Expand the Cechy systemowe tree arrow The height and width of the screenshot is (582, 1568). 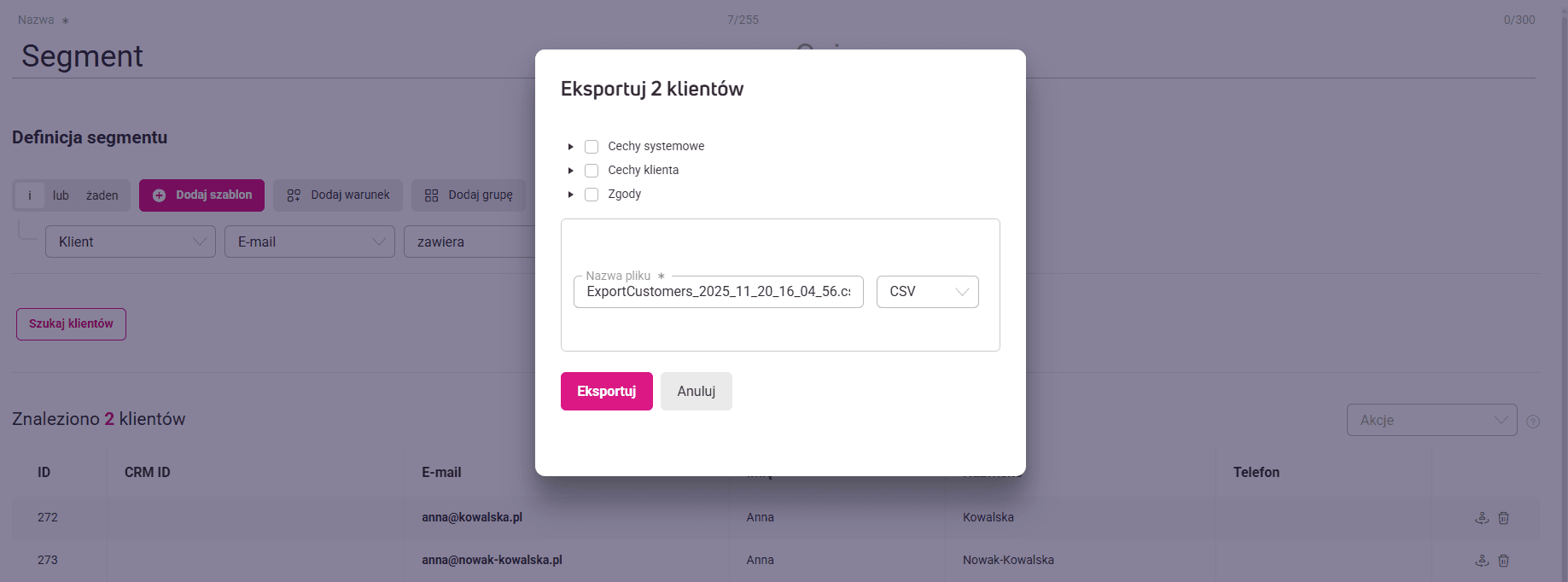pos(571,147)
